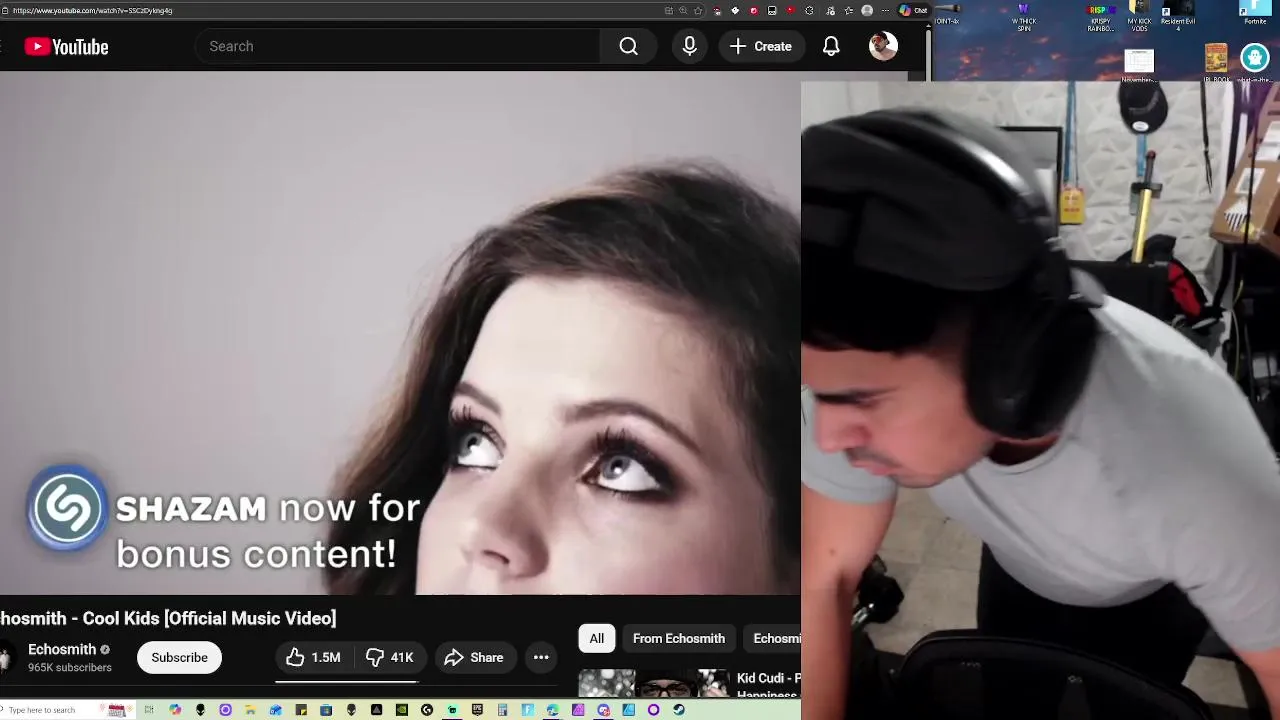The image size is (1280, 720).
Task: Open Epic Games Launcher from the taskbar
Action: [477, 710]
